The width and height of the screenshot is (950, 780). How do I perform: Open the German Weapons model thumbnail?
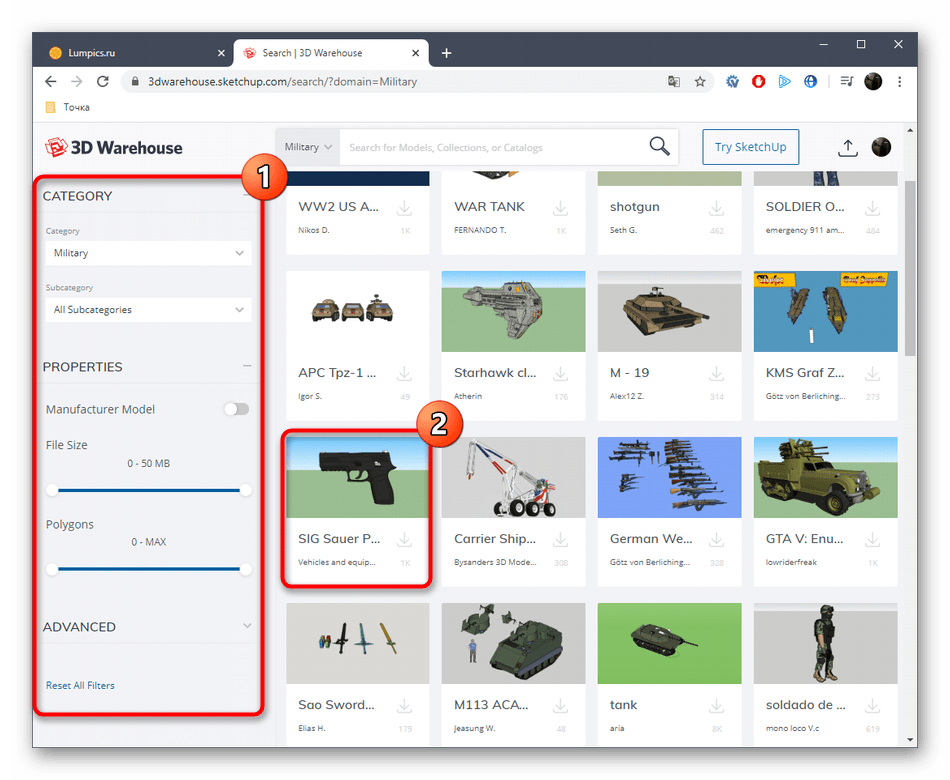[669, 476]
